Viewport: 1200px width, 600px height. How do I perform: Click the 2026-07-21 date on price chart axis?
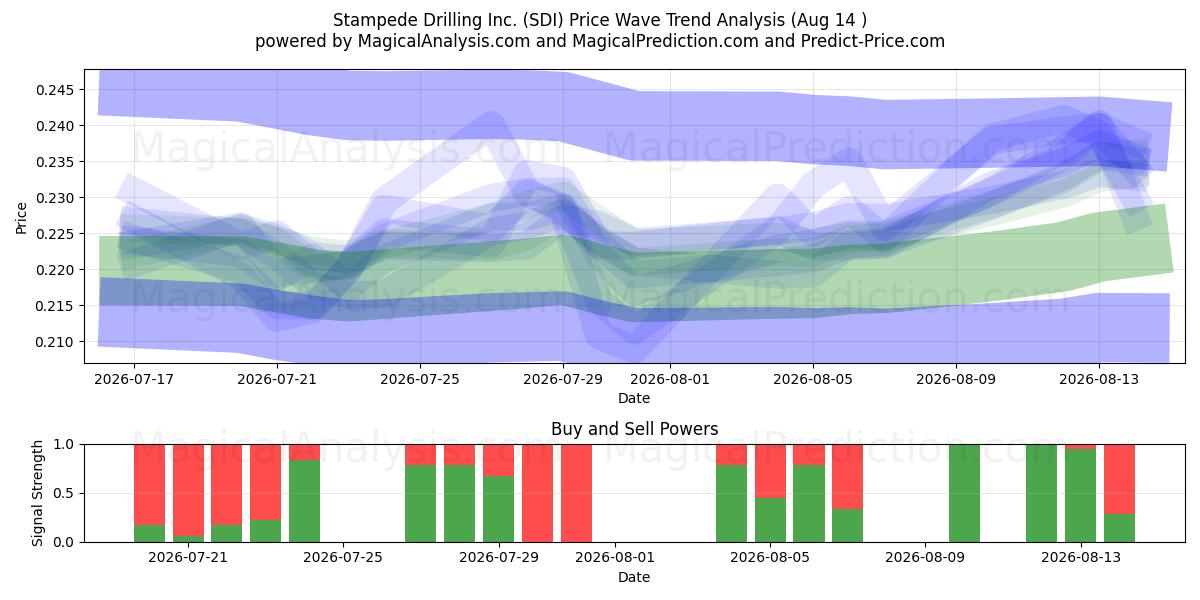277,380
